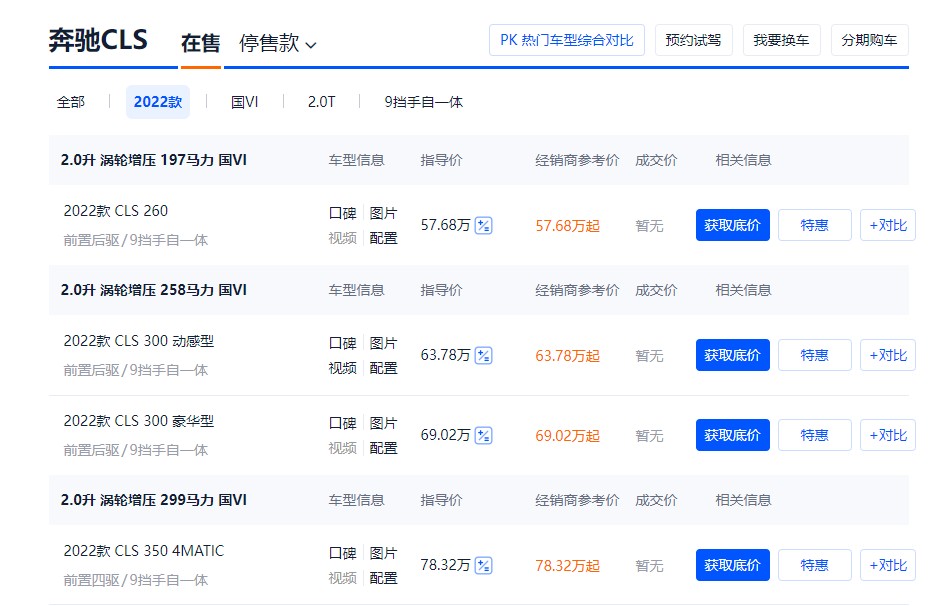
Task: Click the 299马力 engine group header
Action: [154, 499]
